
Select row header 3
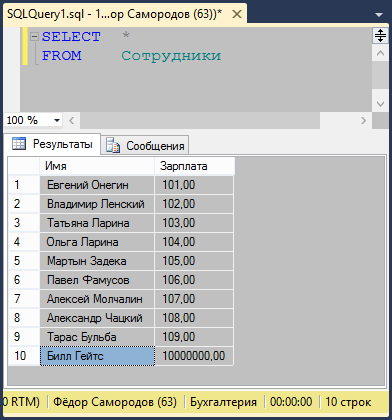click(x=24, y=223)
